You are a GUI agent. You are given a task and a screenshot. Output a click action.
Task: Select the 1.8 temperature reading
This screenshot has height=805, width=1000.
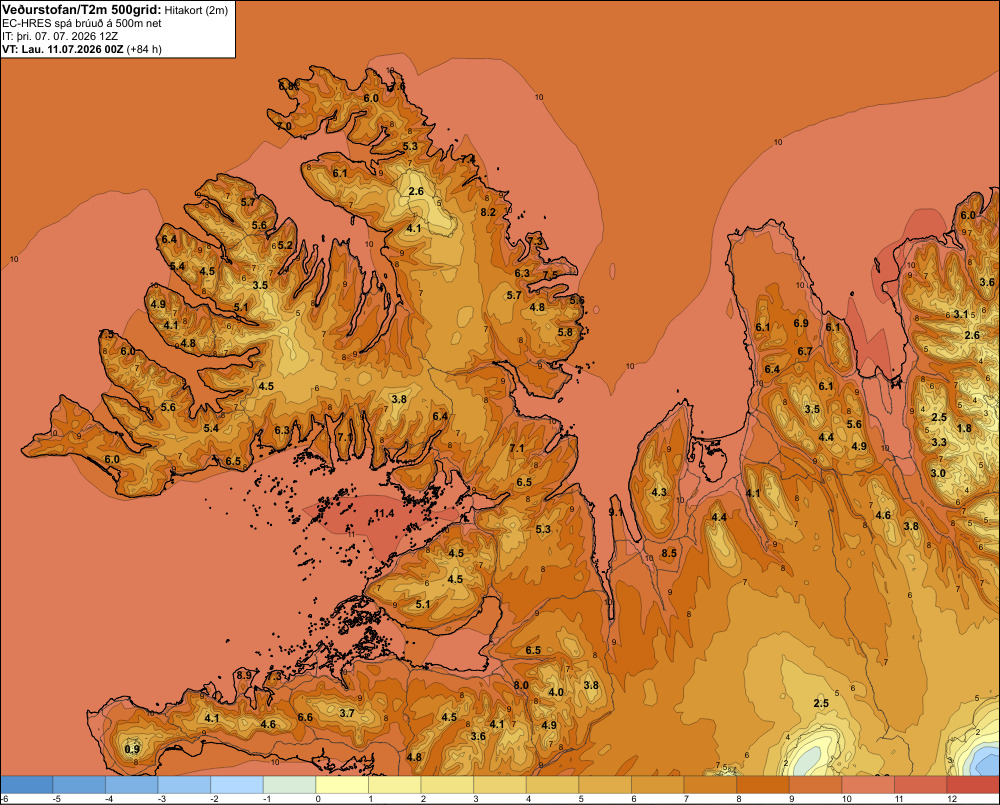coord(964,428)
